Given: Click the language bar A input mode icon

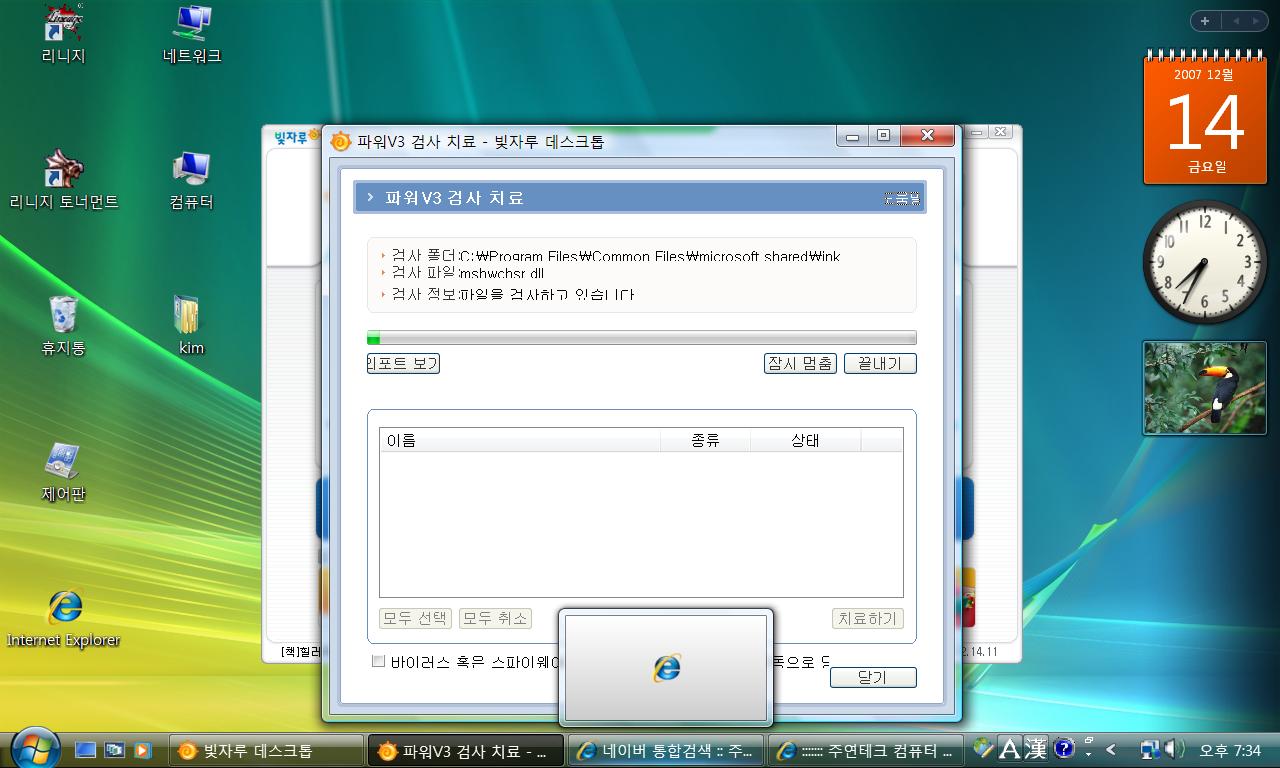Looking at the screenshot, I should [x=1010, y=748].
